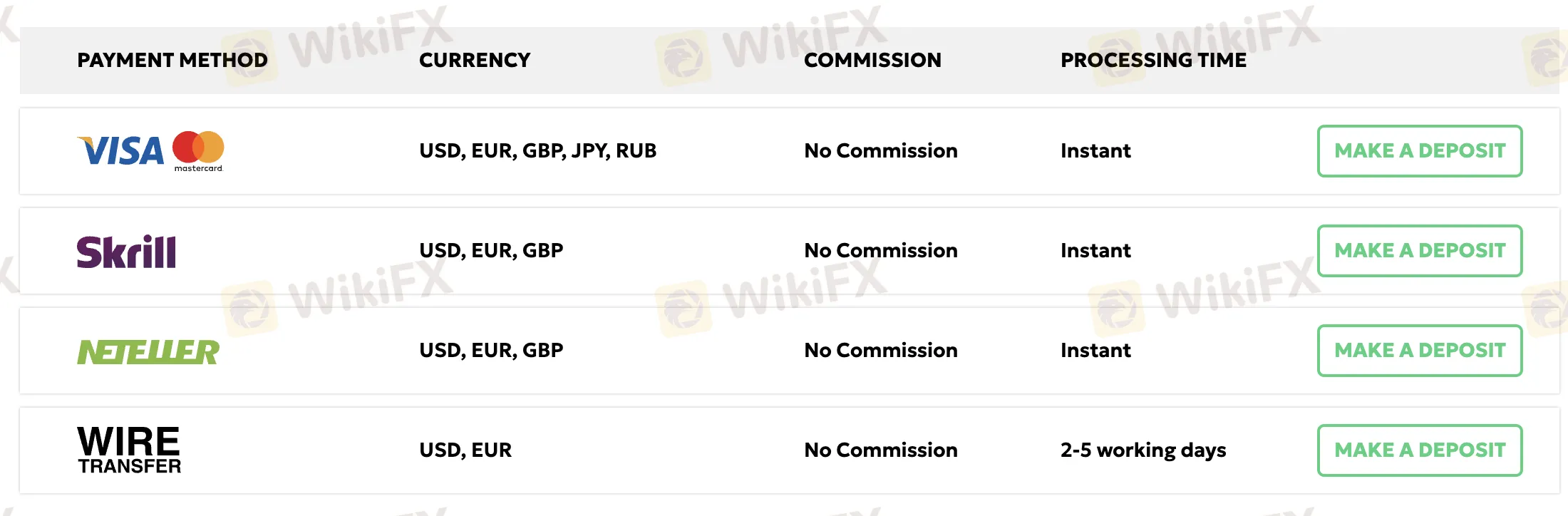
Task: Make a deposit with Visa/Mastercard
Action: coord(1419,151)
